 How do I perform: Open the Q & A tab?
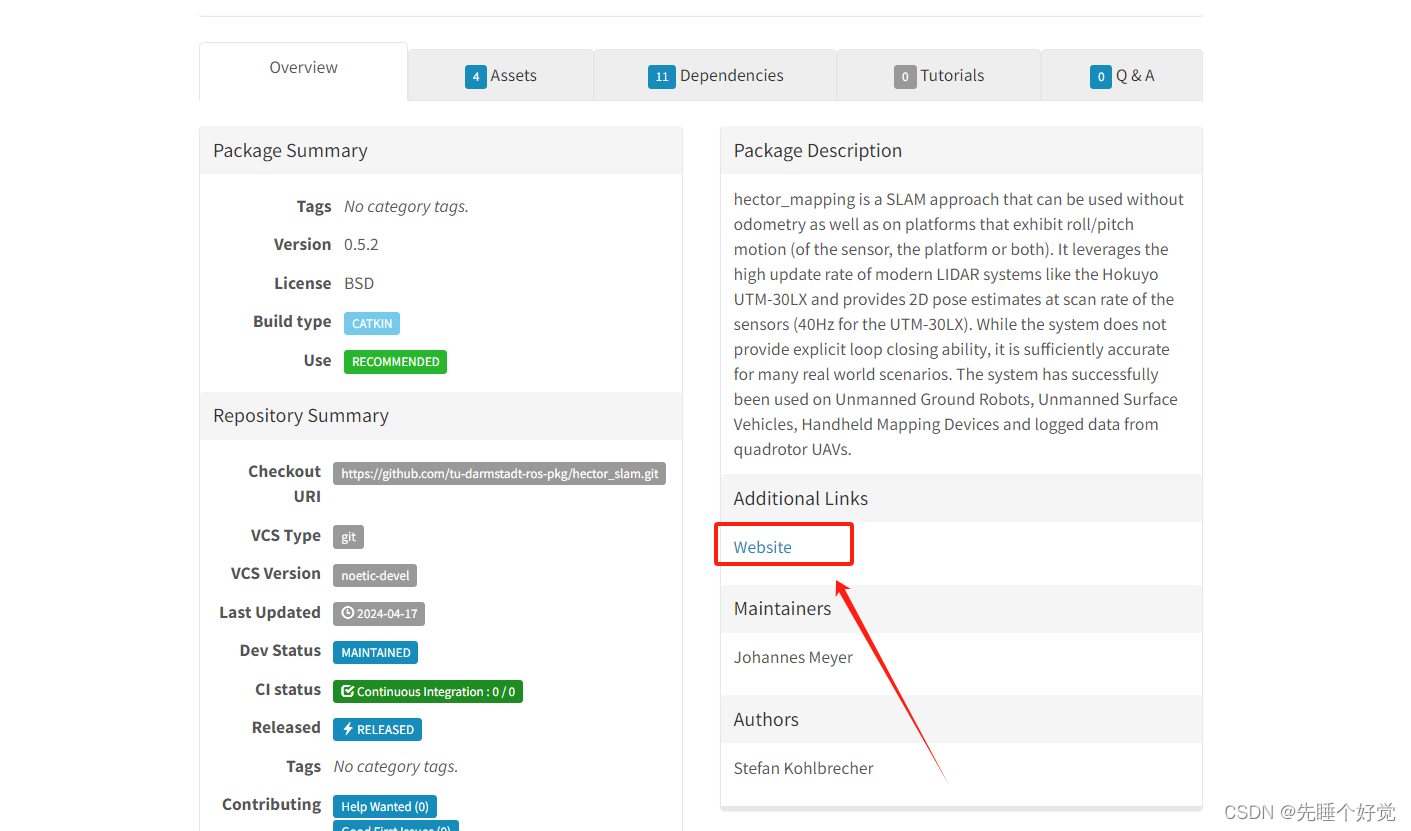(1122, 76)
